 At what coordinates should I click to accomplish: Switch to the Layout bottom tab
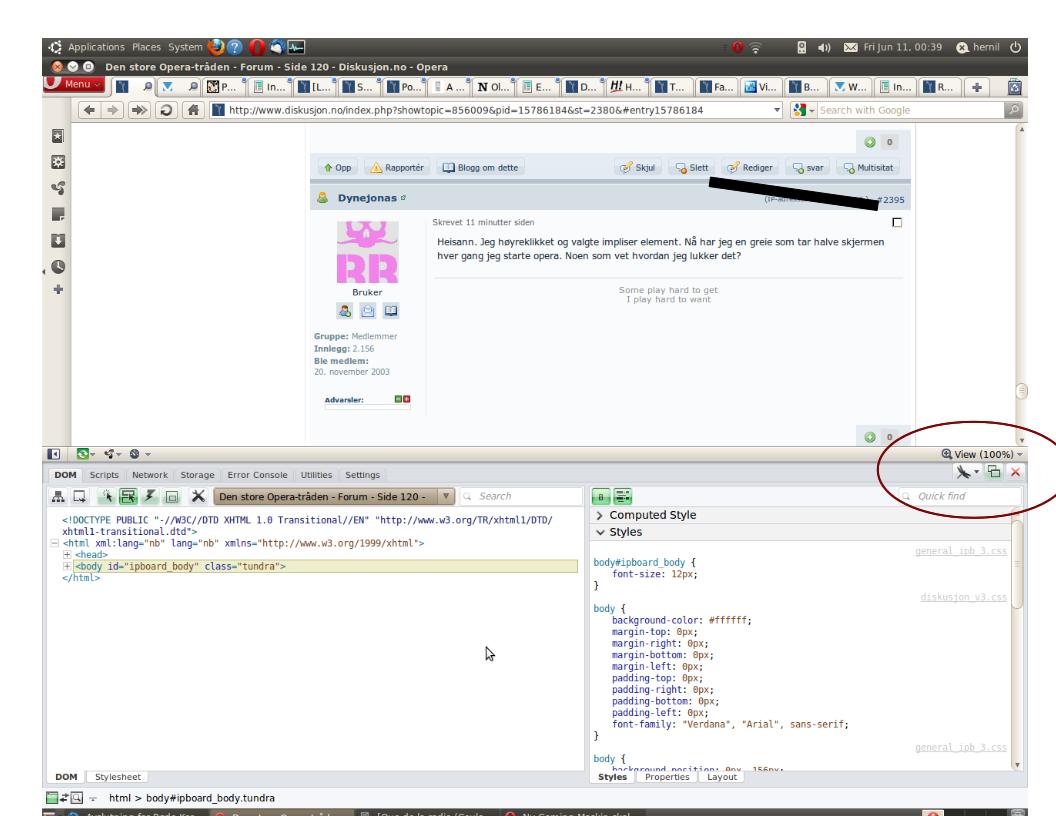point(722,777)
